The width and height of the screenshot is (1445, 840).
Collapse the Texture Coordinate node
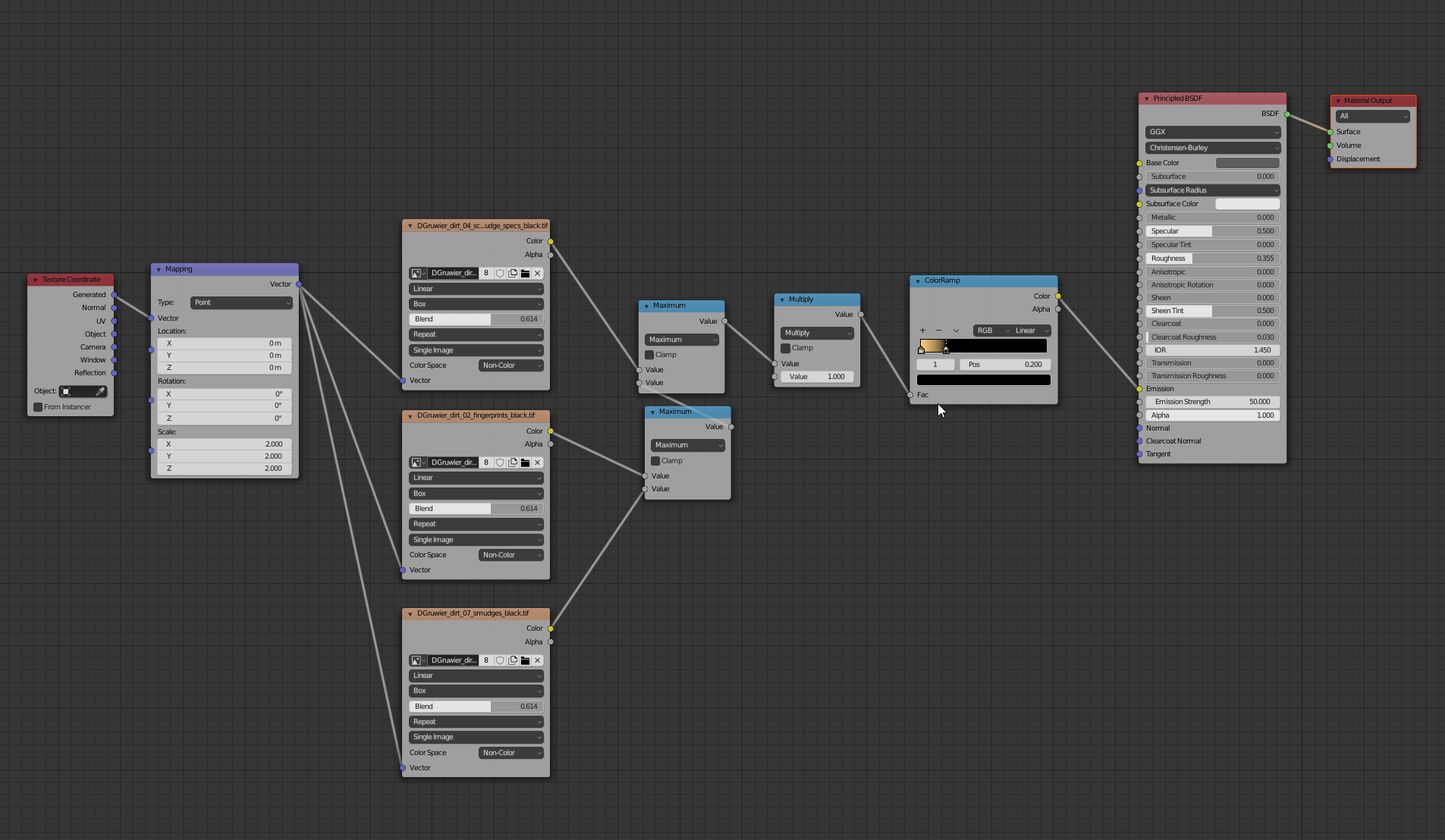click(x=36, y=281)
